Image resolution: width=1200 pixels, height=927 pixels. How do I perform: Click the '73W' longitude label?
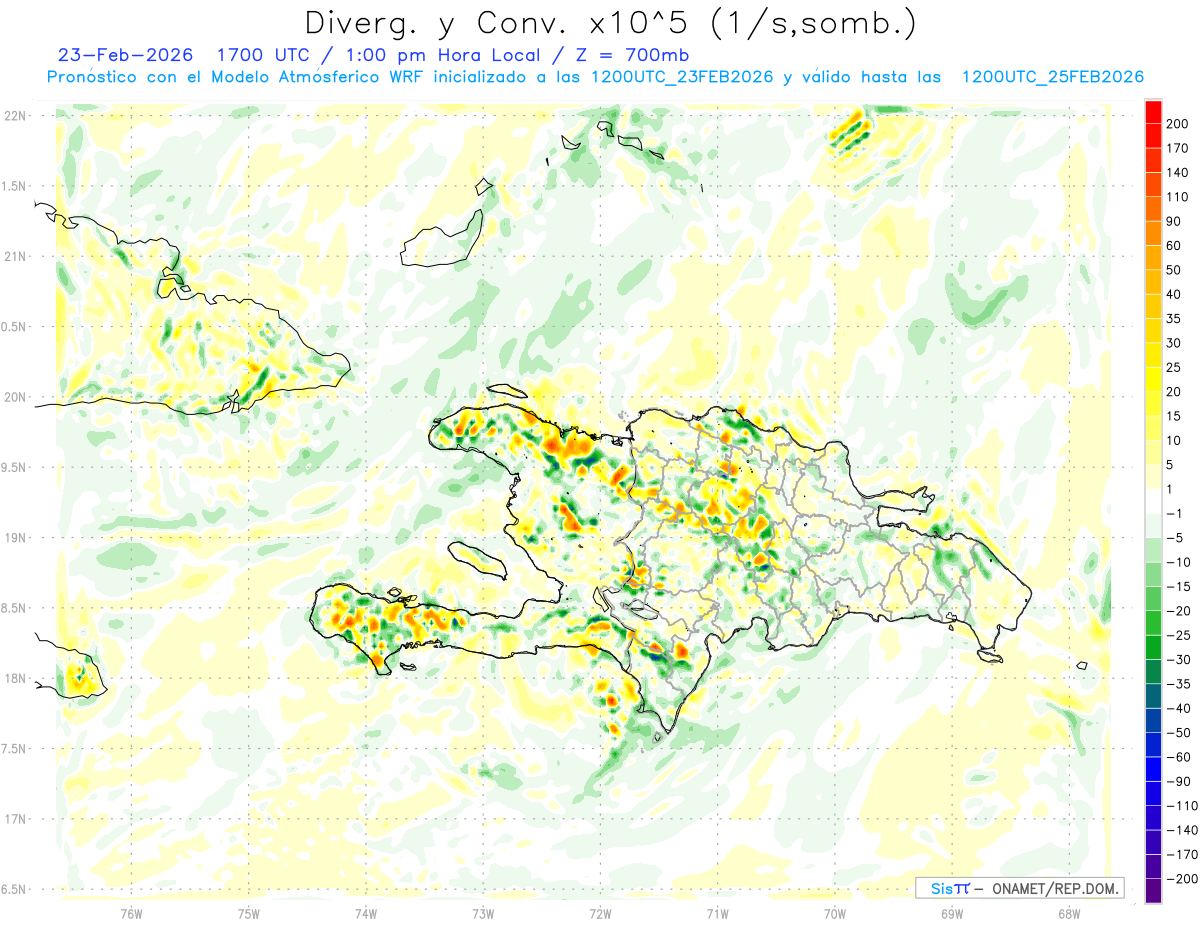483,913
